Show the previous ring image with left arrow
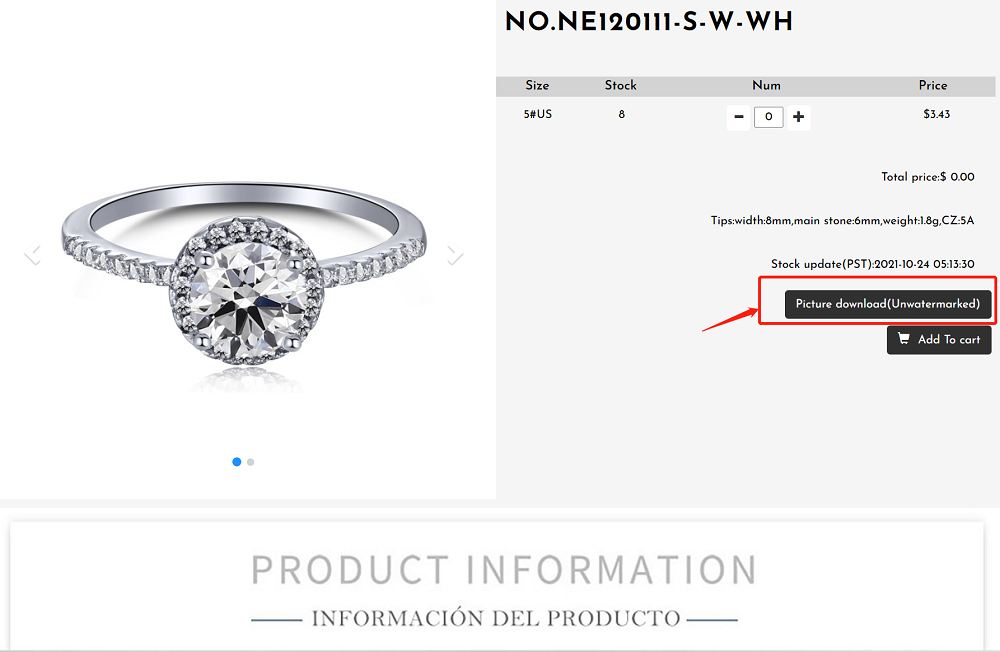 point(33,255)
